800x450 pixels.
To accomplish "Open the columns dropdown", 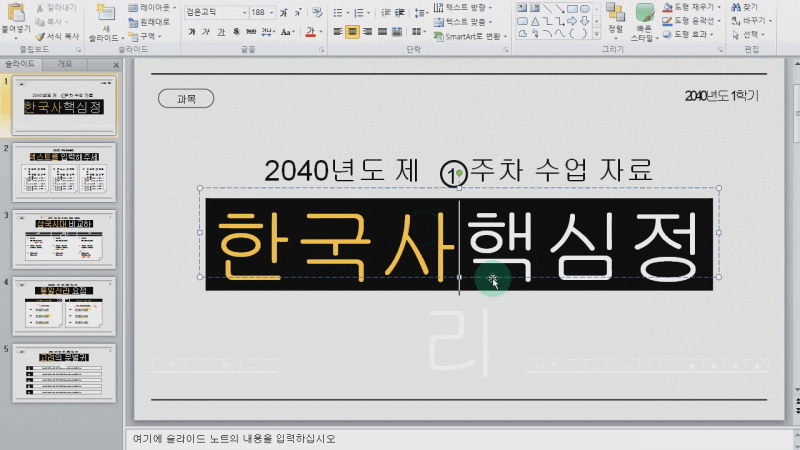I will pos(419,32).
